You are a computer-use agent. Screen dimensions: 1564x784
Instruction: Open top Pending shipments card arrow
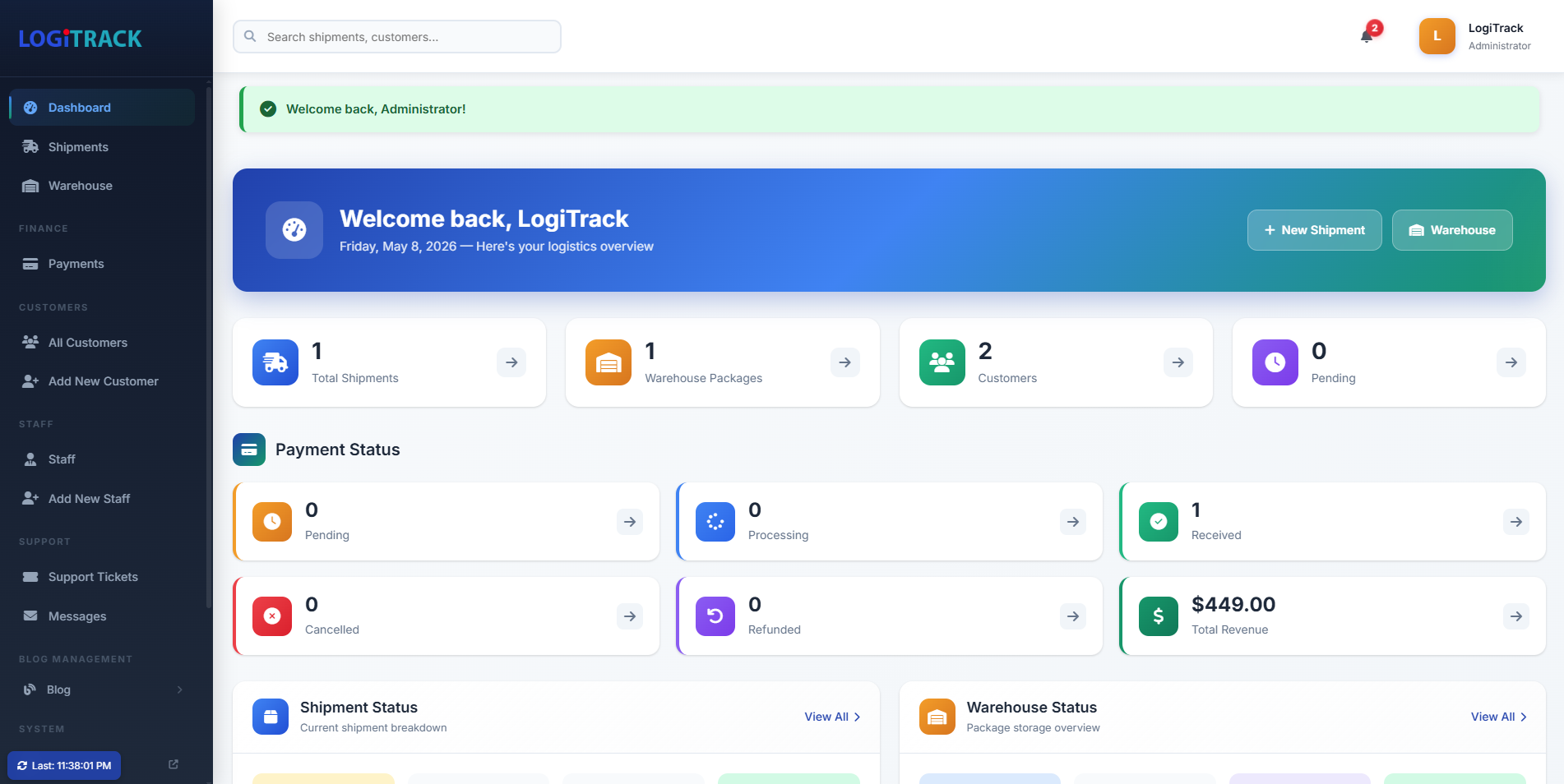pyautogui.click(x=1511, y=362)
